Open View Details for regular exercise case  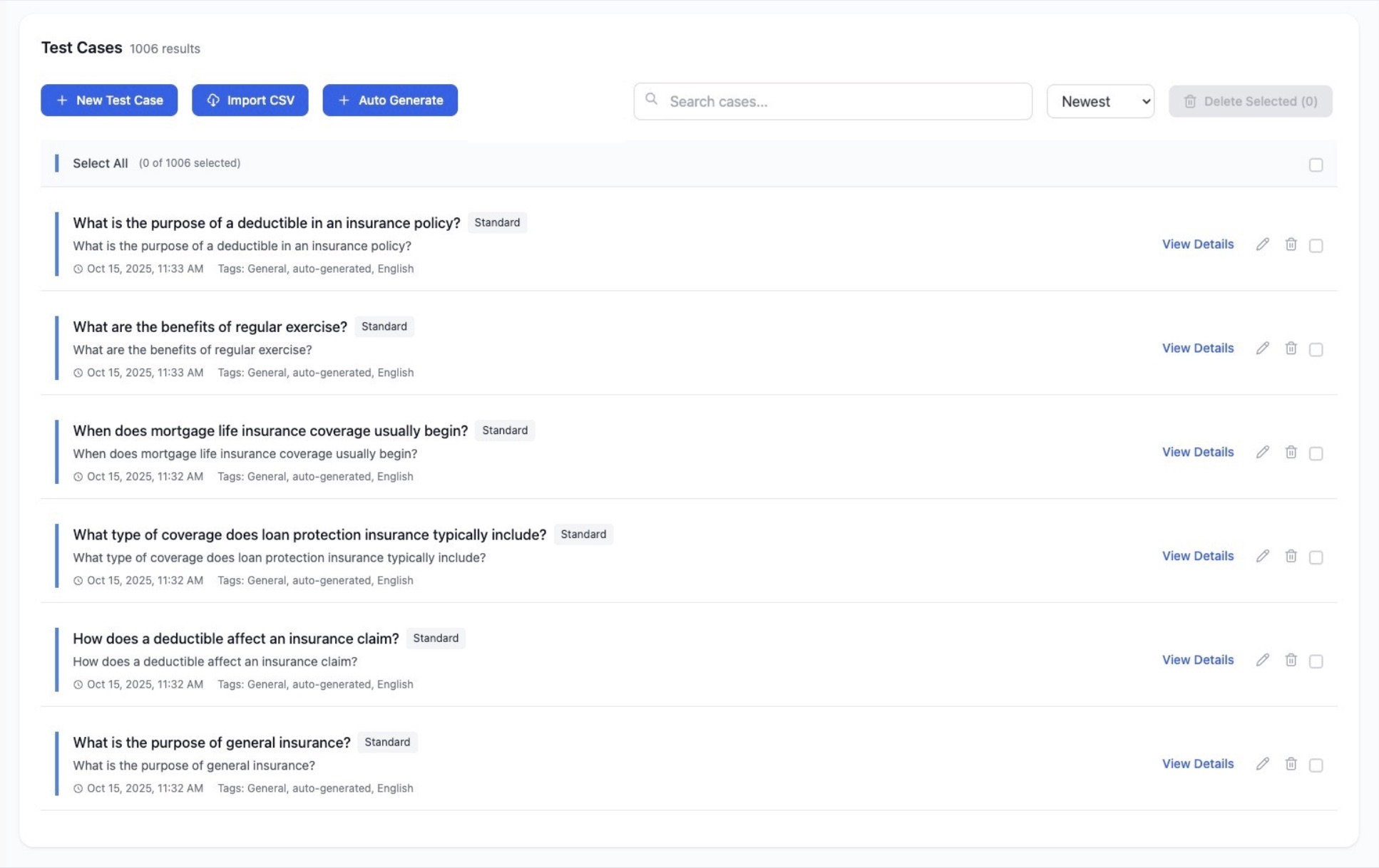click(1197, 348)
